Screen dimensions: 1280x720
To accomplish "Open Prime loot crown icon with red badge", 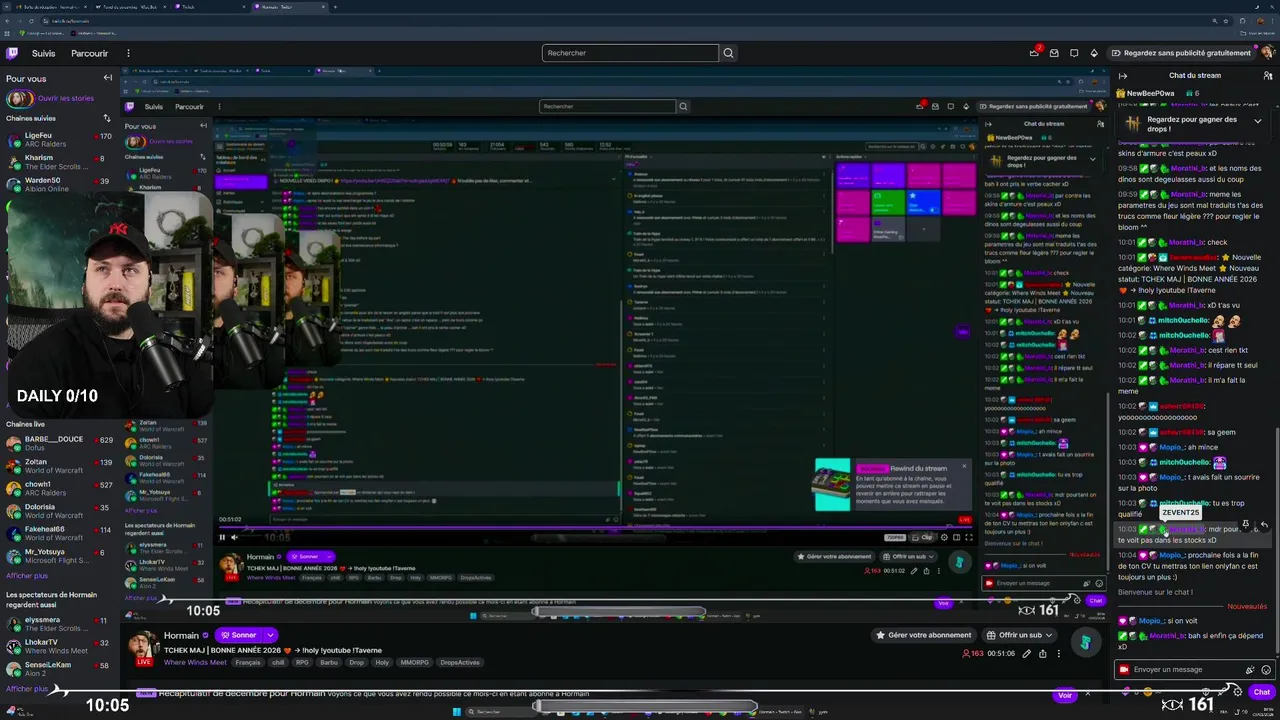I will pos(1034,53).
